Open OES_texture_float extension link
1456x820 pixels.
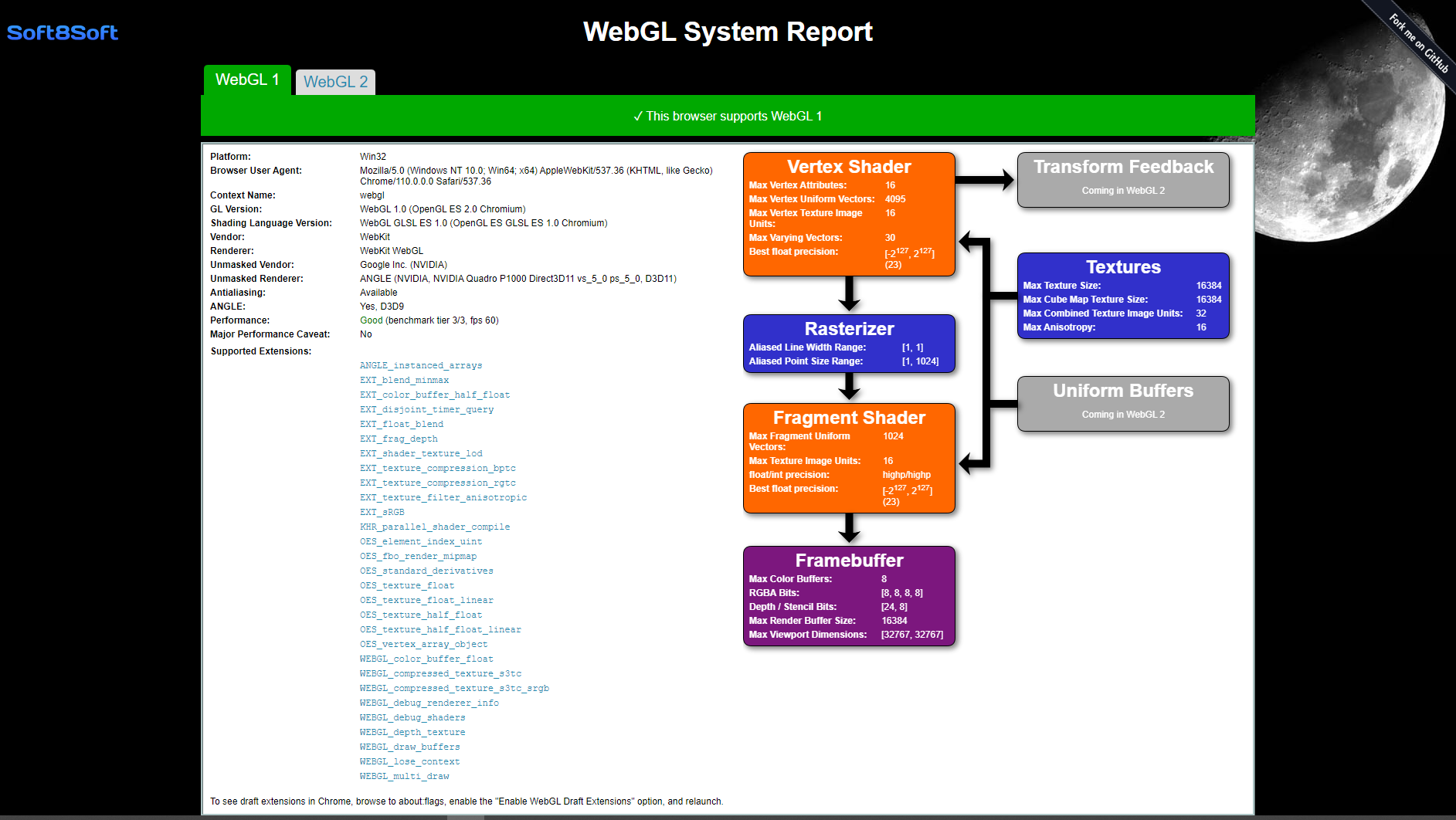coord(407,585)
